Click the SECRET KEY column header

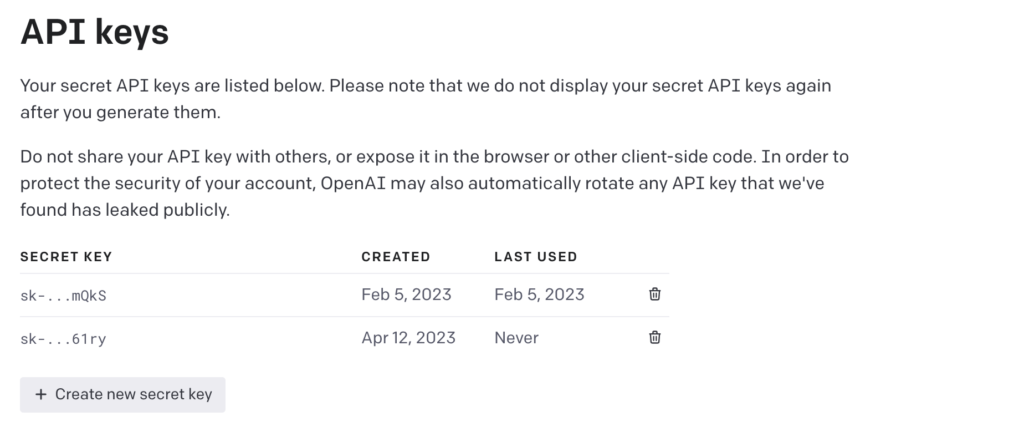[66, 257]
